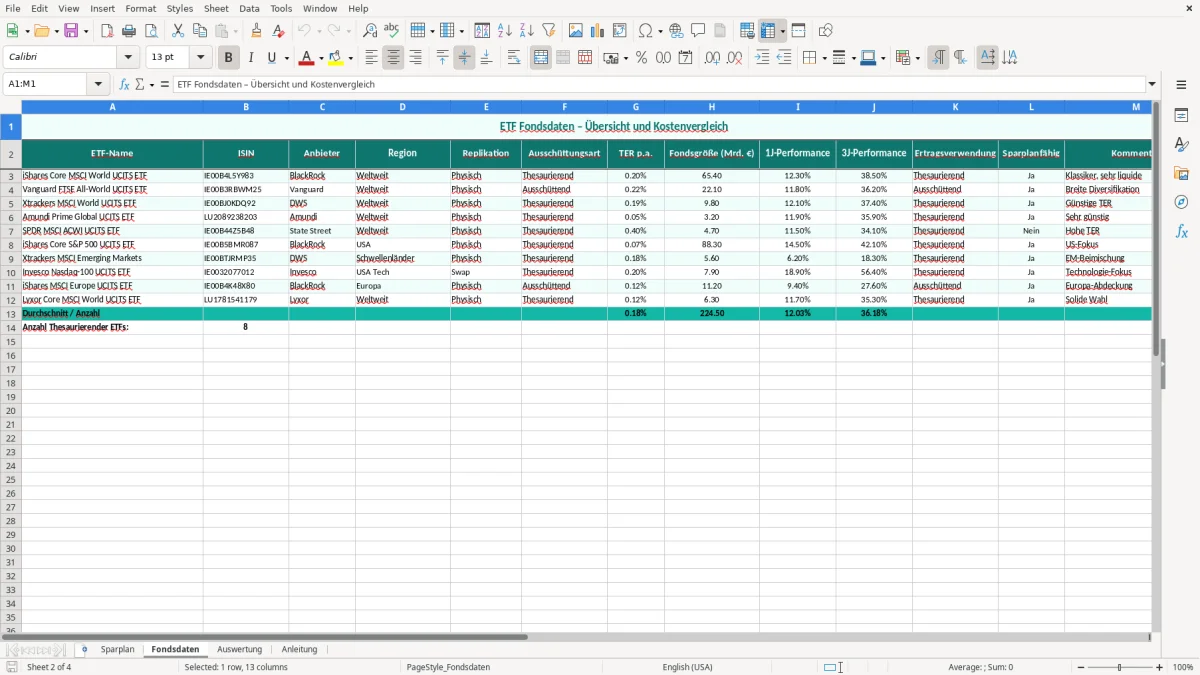Open the sidebar Gallery icon
Viewport: 1200px width, 675px height.
tap(1181, 174)
